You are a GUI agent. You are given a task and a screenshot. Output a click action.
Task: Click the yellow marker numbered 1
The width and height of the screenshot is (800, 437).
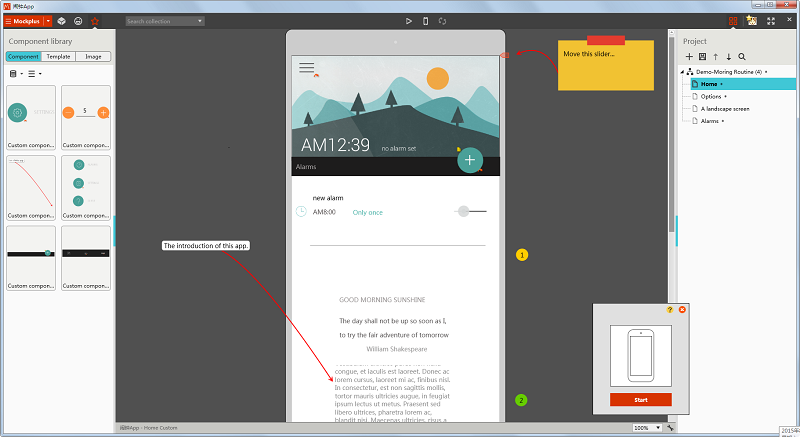click(522, 255)
